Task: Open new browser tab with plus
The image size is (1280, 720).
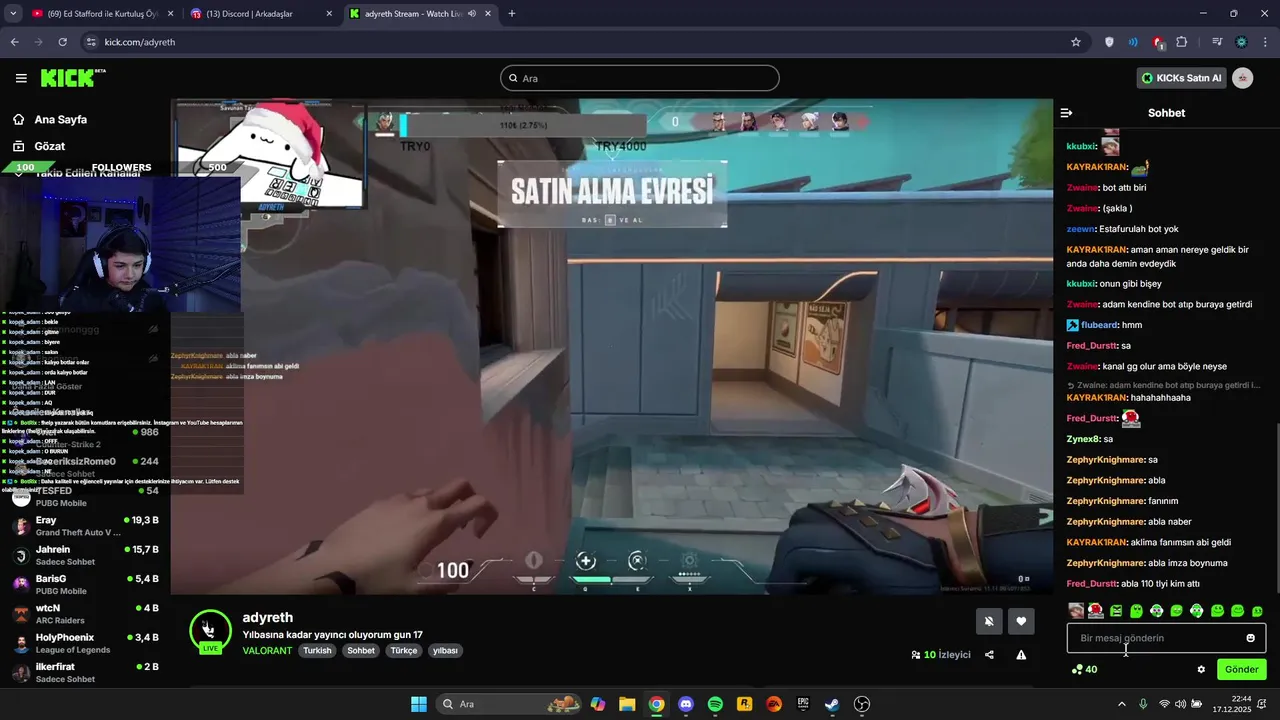Action: pos(512,14)
